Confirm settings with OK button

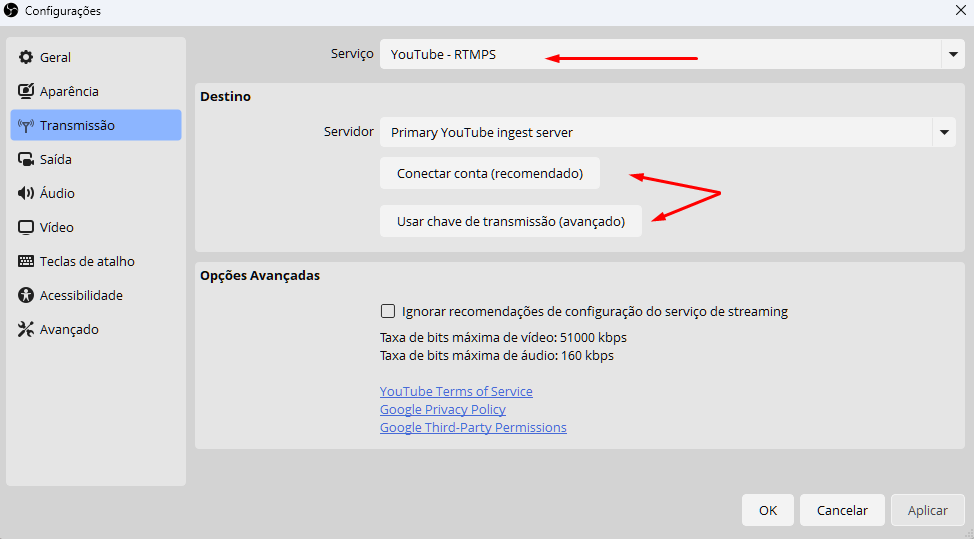[768, 510]
